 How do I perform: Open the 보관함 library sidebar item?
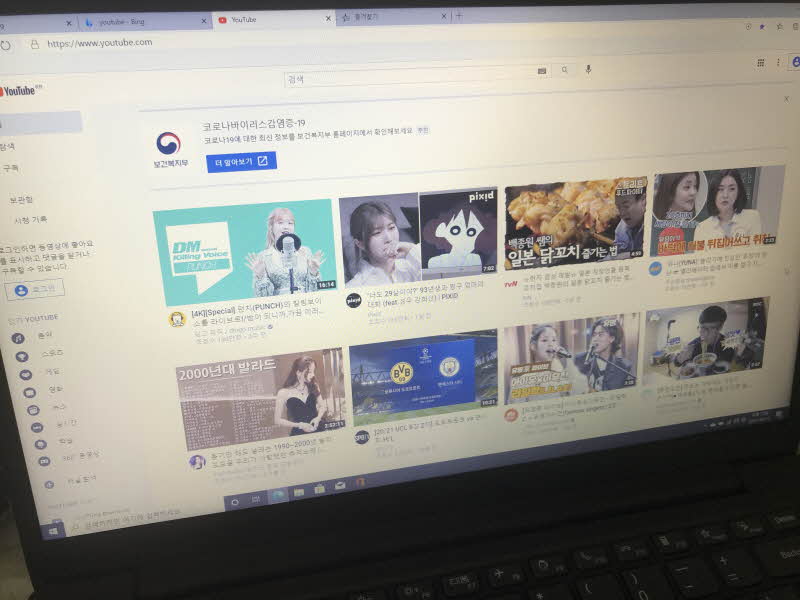tap(21, 200)
